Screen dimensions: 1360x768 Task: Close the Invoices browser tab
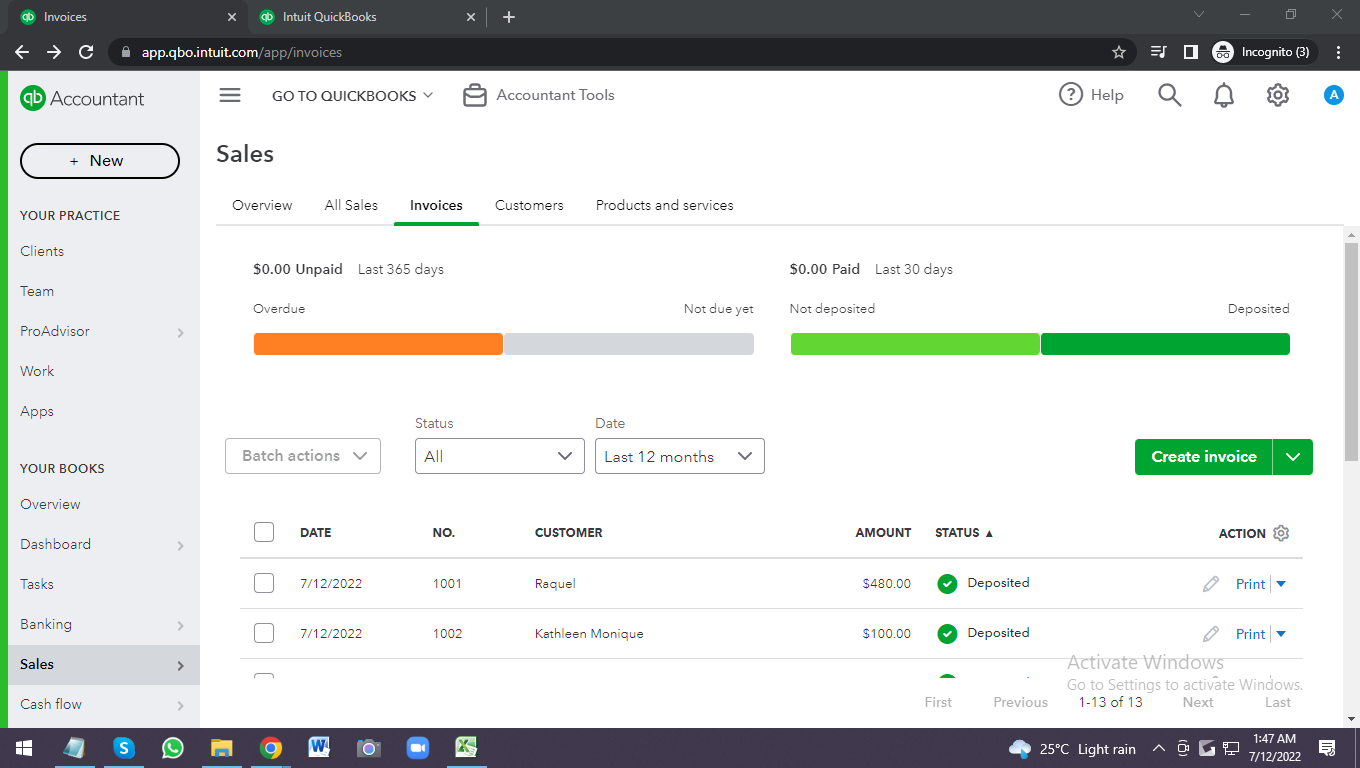232,17
